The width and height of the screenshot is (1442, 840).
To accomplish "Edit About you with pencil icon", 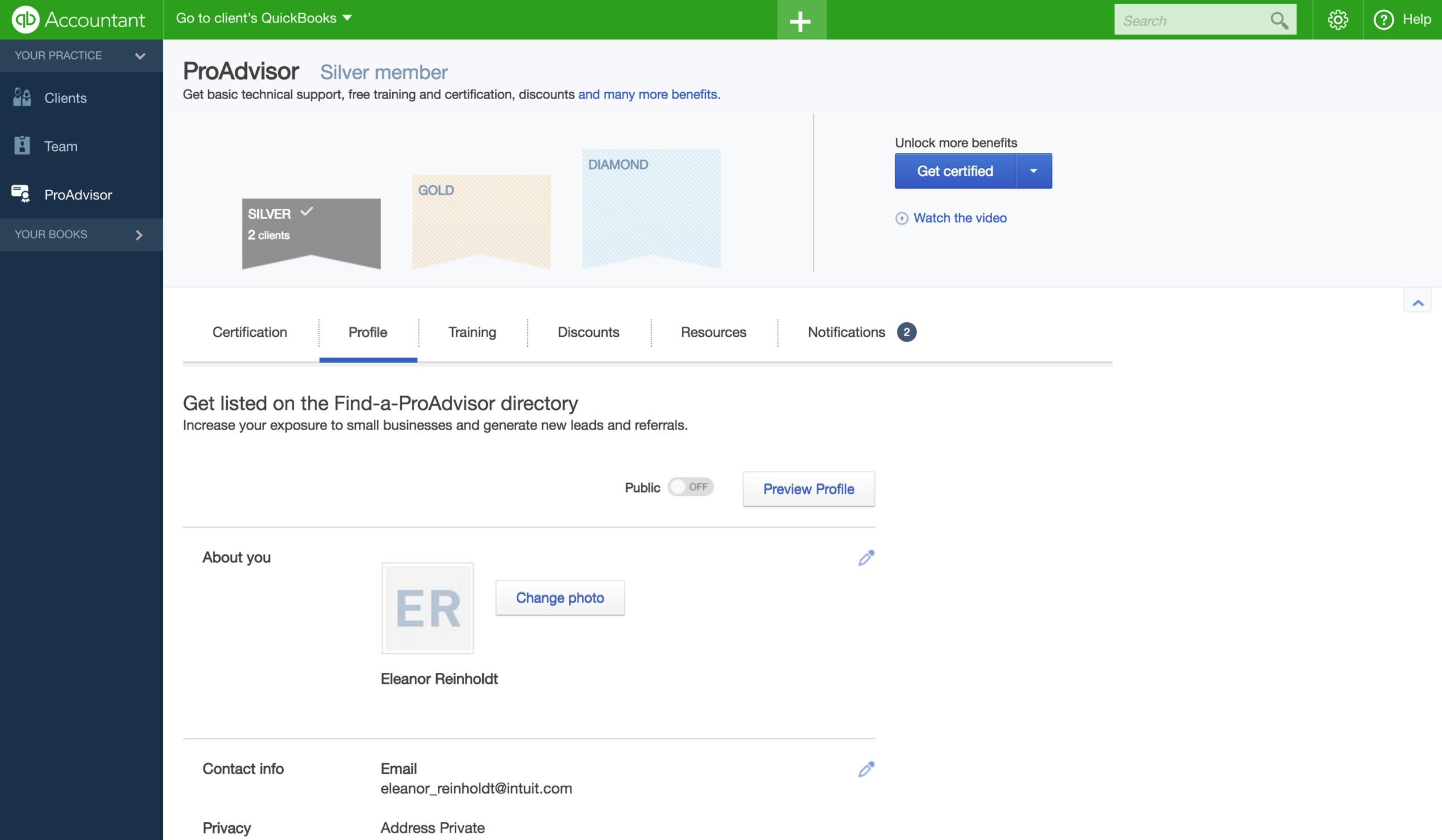I will [866, 558].
